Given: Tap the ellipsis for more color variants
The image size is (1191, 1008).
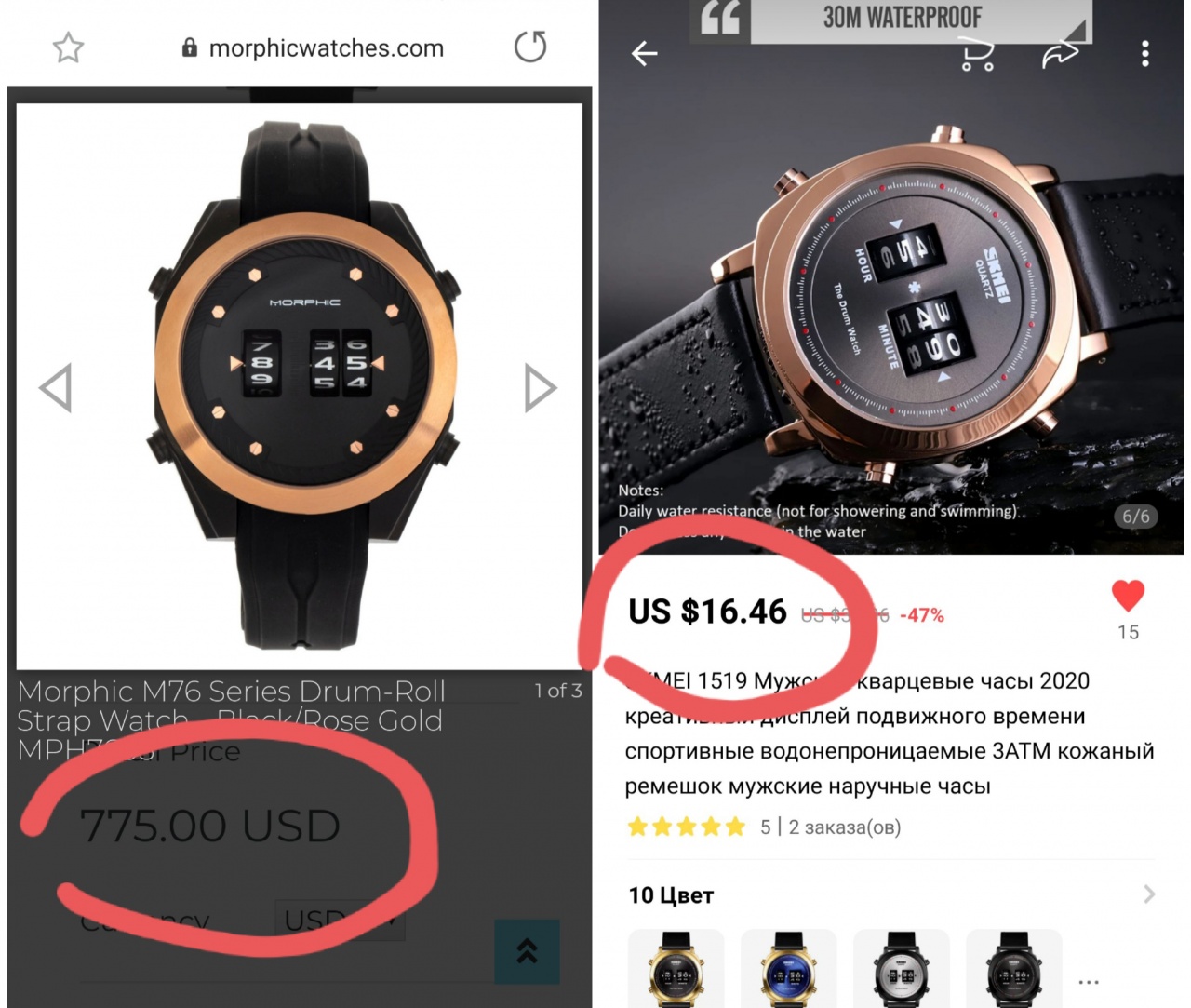Looking at the screenshot, I should (x=1089, y=981).
